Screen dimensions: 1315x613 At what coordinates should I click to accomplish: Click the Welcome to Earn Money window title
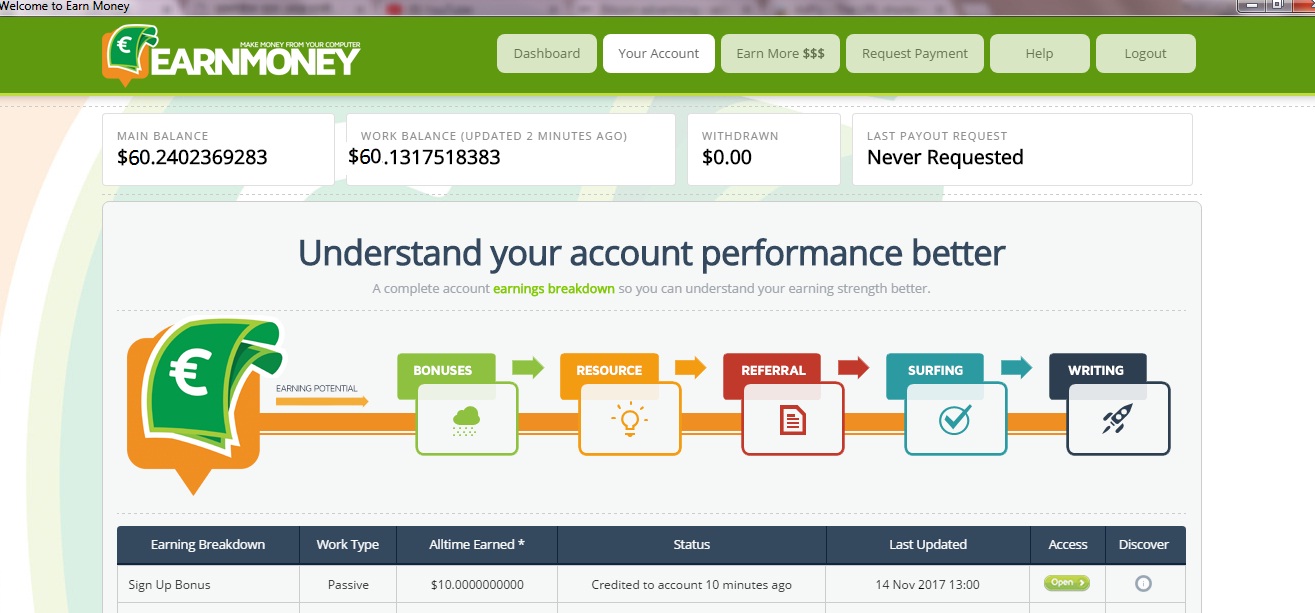tap(65, 7)
